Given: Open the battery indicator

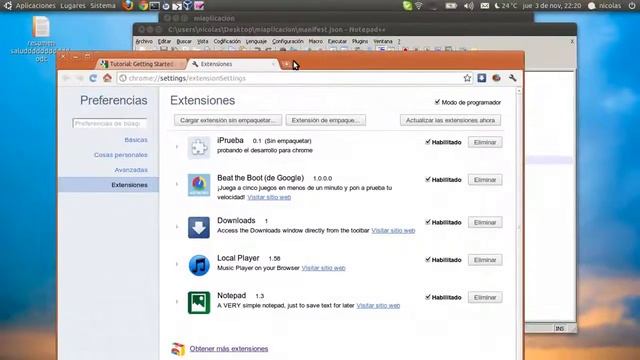Looking at the screenshot, I should point(451,6).
